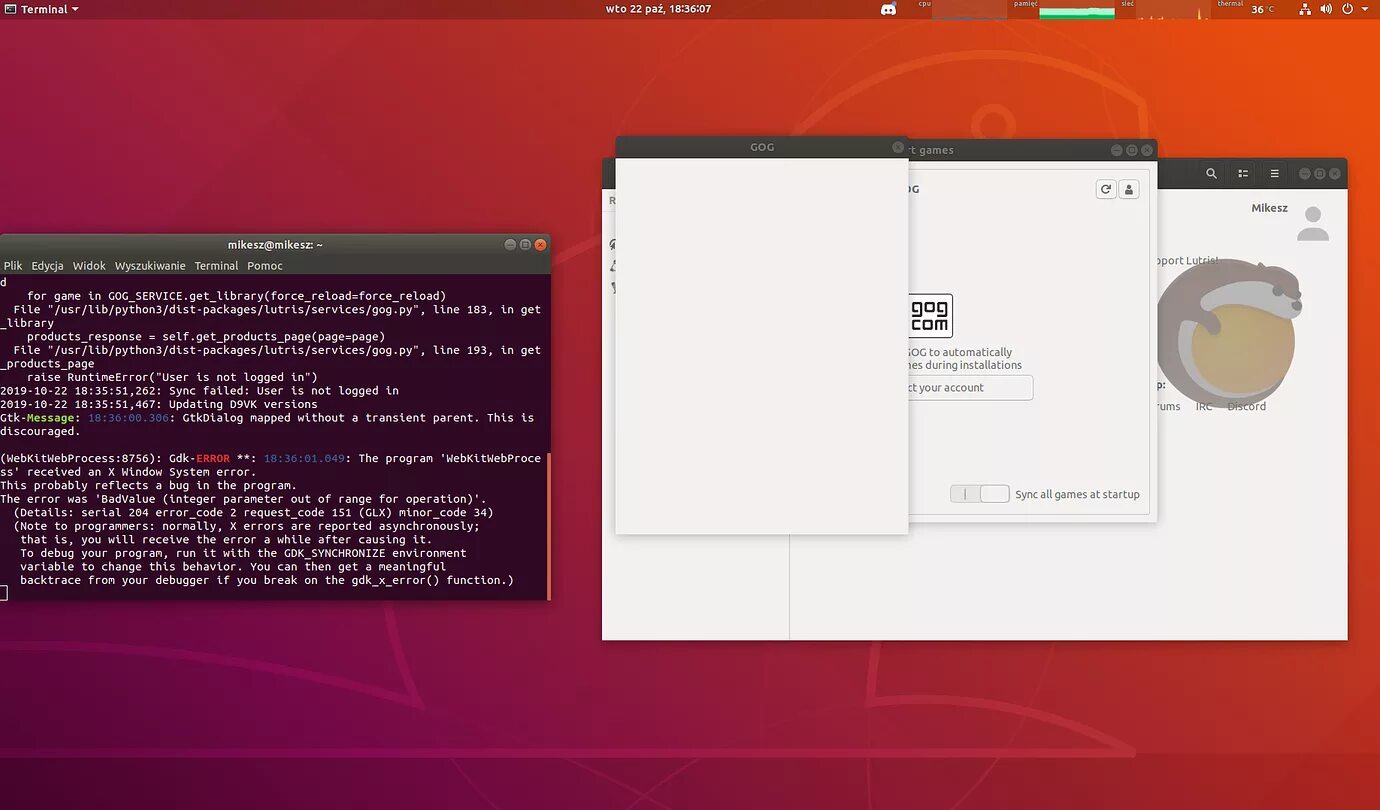
Task: Open the Terminal menu in menubar
Action: pos(216,266)
